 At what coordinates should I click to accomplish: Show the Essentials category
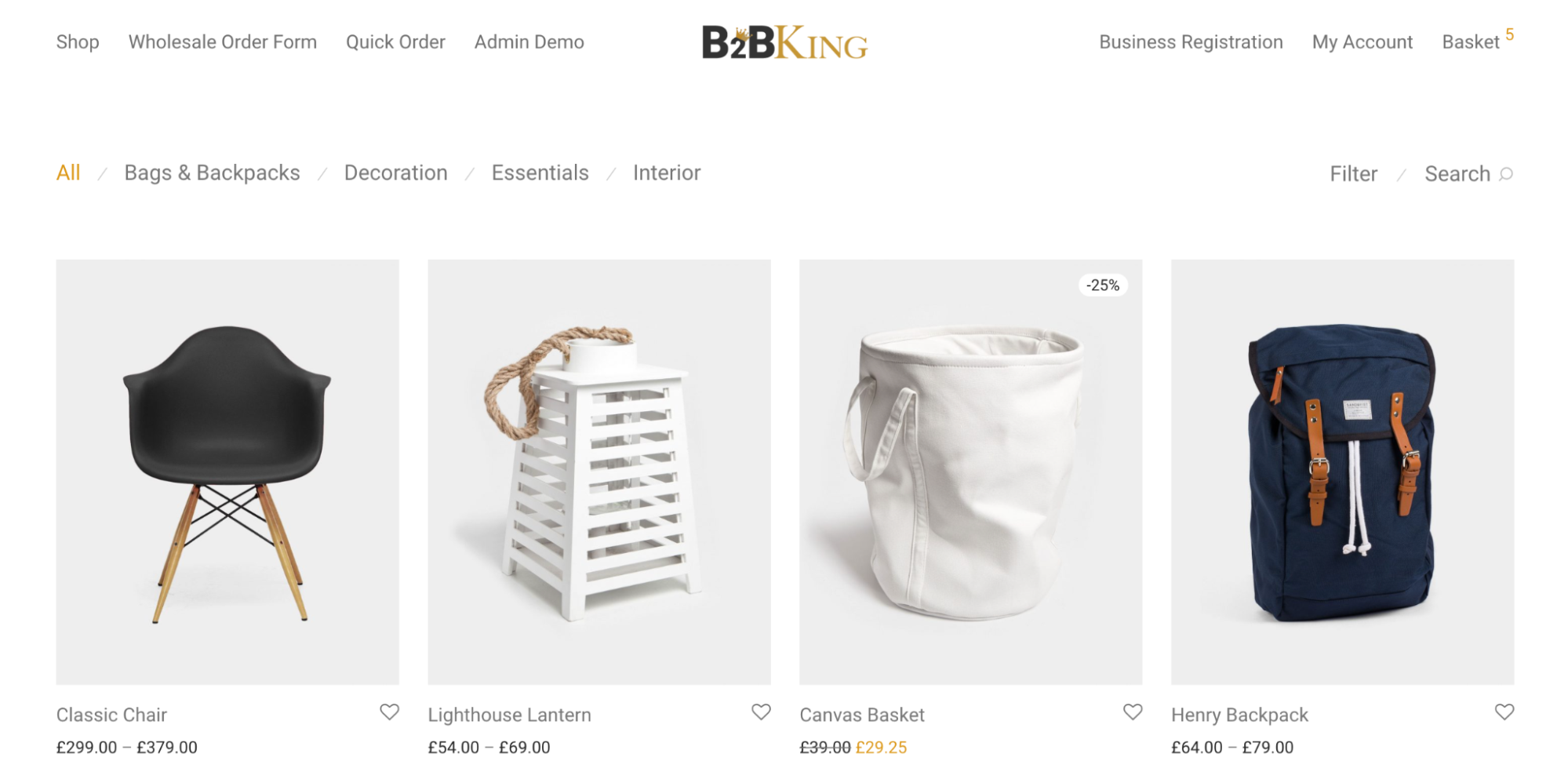(540, 173)
